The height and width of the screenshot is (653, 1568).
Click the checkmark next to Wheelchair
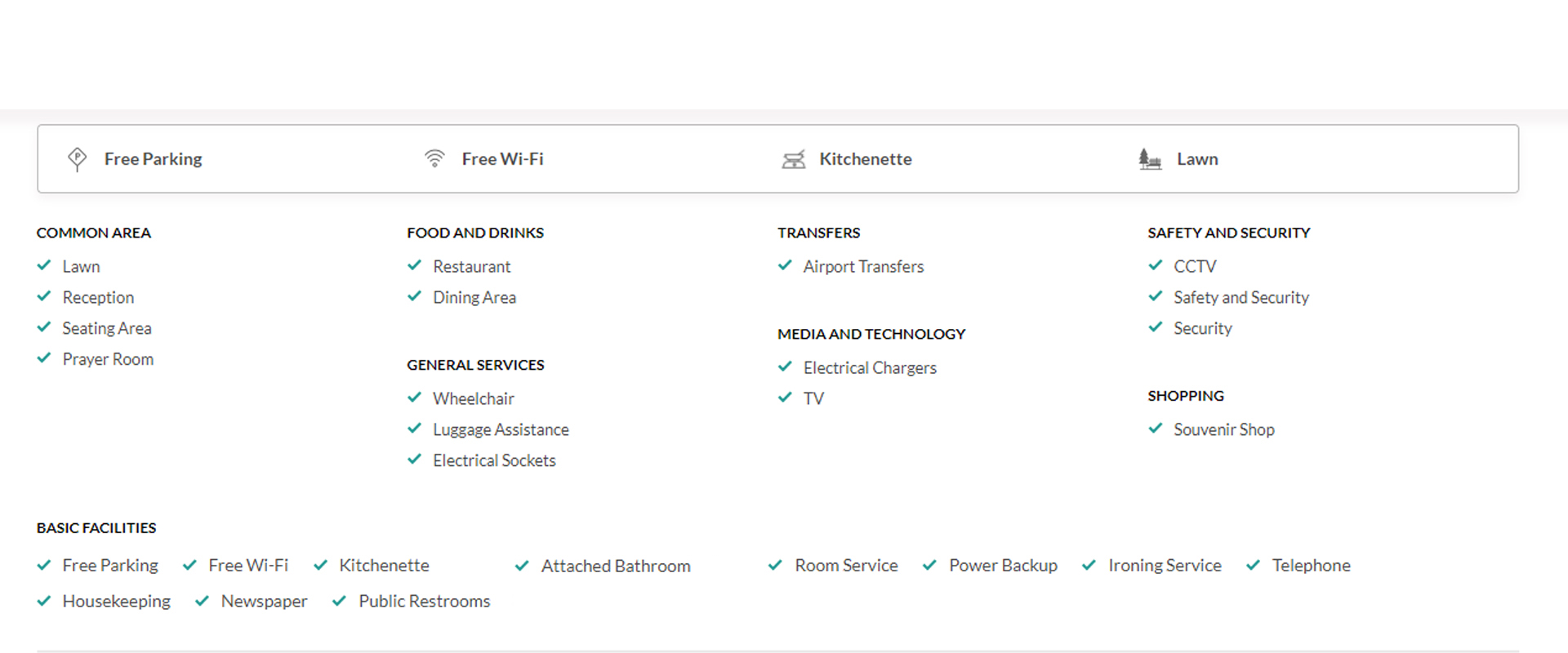(x=415, y=398)
